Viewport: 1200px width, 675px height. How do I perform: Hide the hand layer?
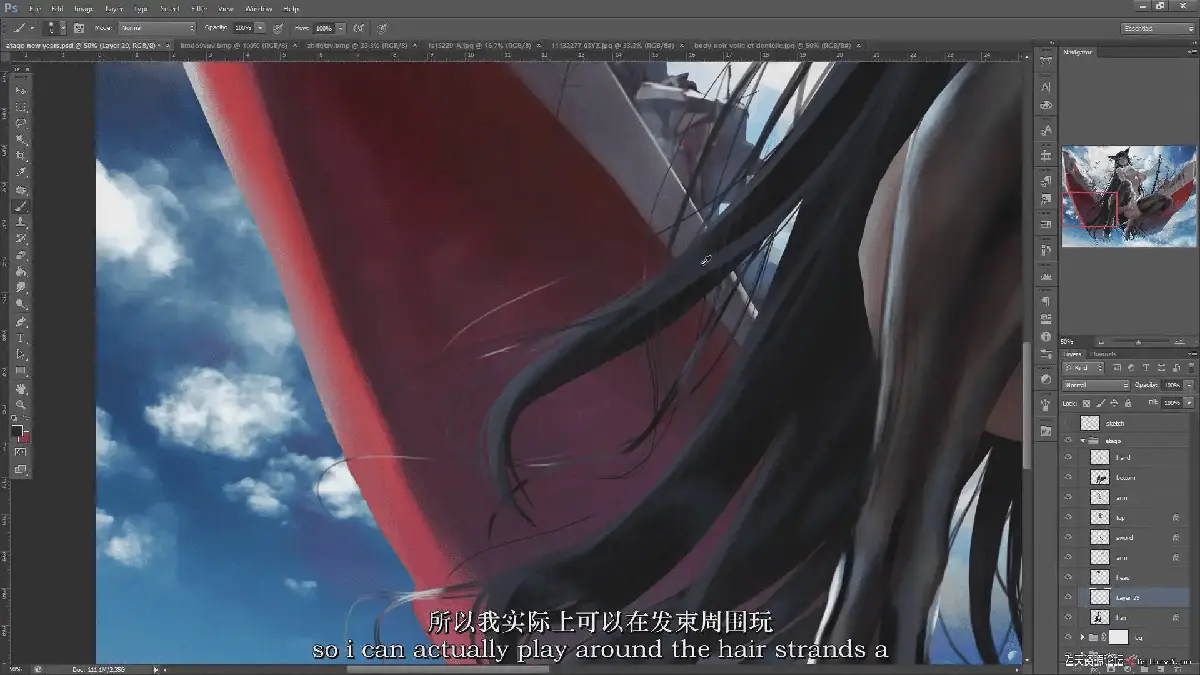tap(1068, 457)
